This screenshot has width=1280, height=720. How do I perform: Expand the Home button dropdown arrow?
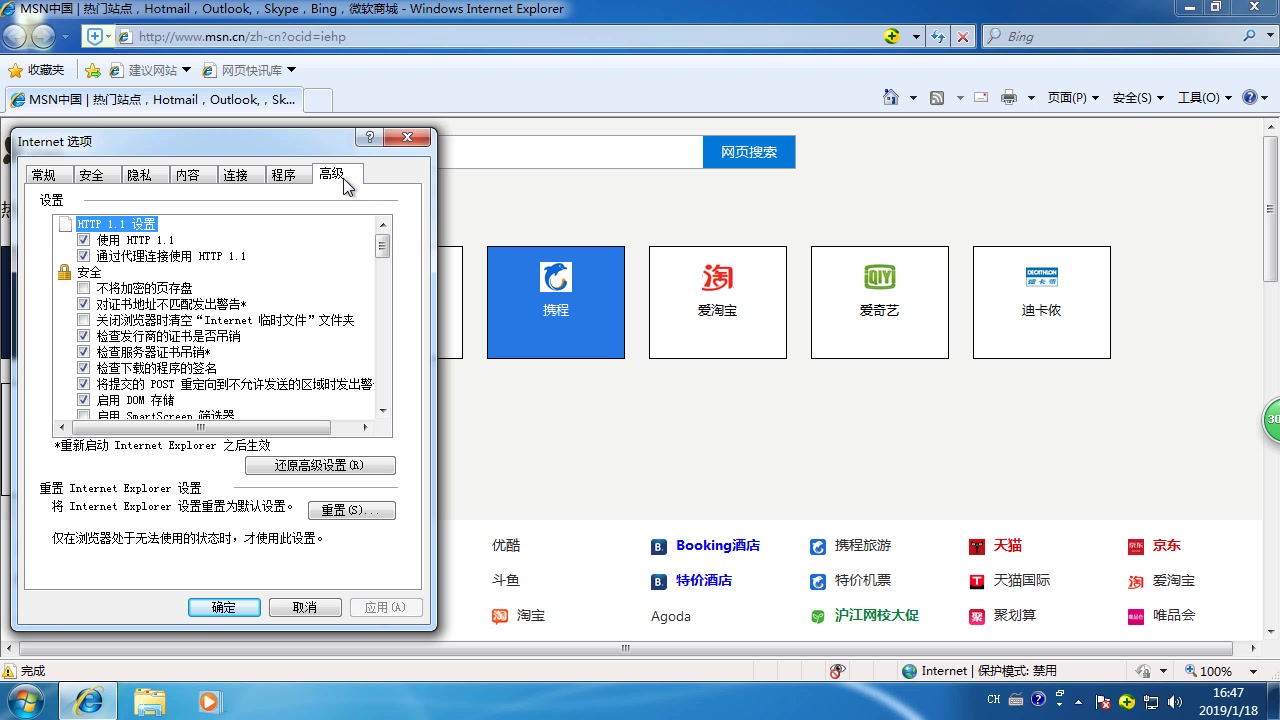913,98
